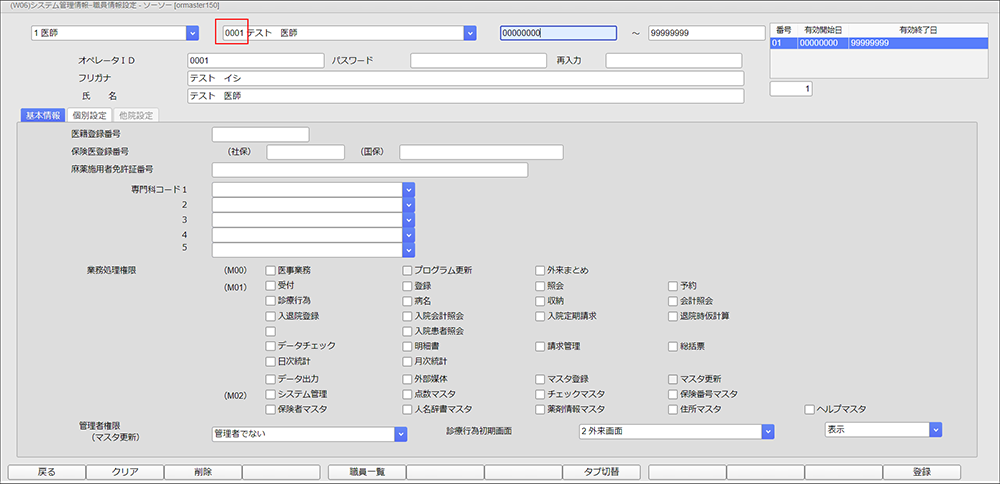Open the 1 医師 staff type dropdown
This screenshot has height=484, width=1000.
(192, 33)
